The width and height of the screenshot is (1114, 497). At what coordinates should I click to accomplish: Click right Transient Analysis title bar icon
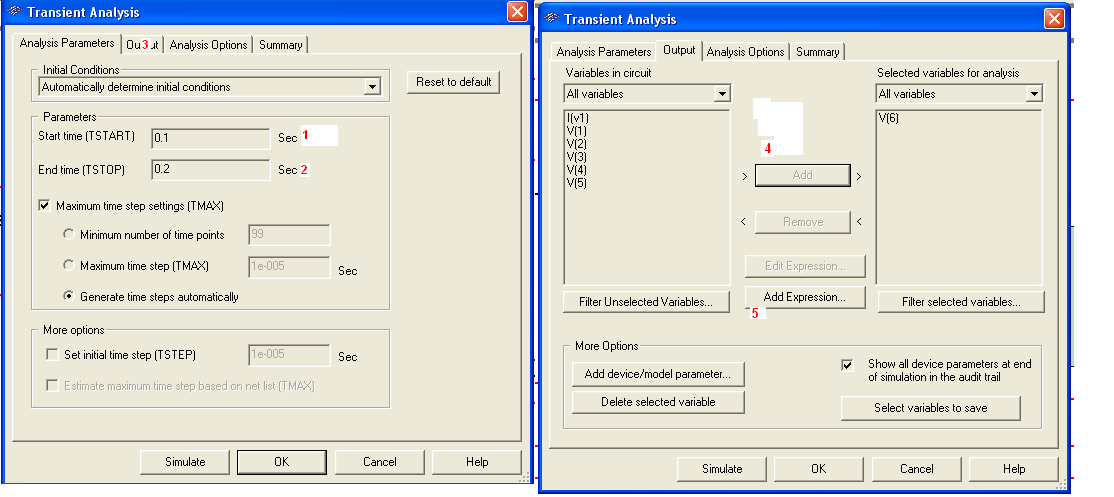(x=551, y=19)
